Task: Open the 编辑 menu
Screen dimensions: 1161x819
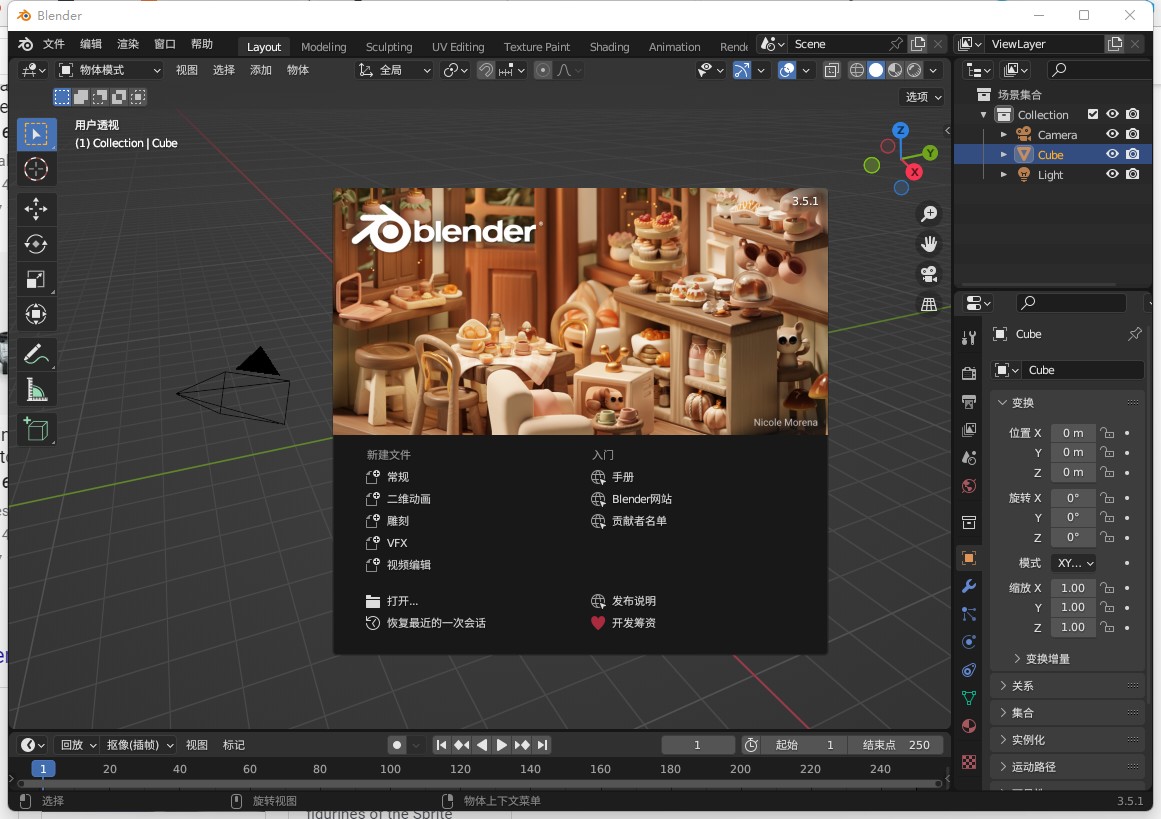Action: pyautogui.click(x=90, y=44)
